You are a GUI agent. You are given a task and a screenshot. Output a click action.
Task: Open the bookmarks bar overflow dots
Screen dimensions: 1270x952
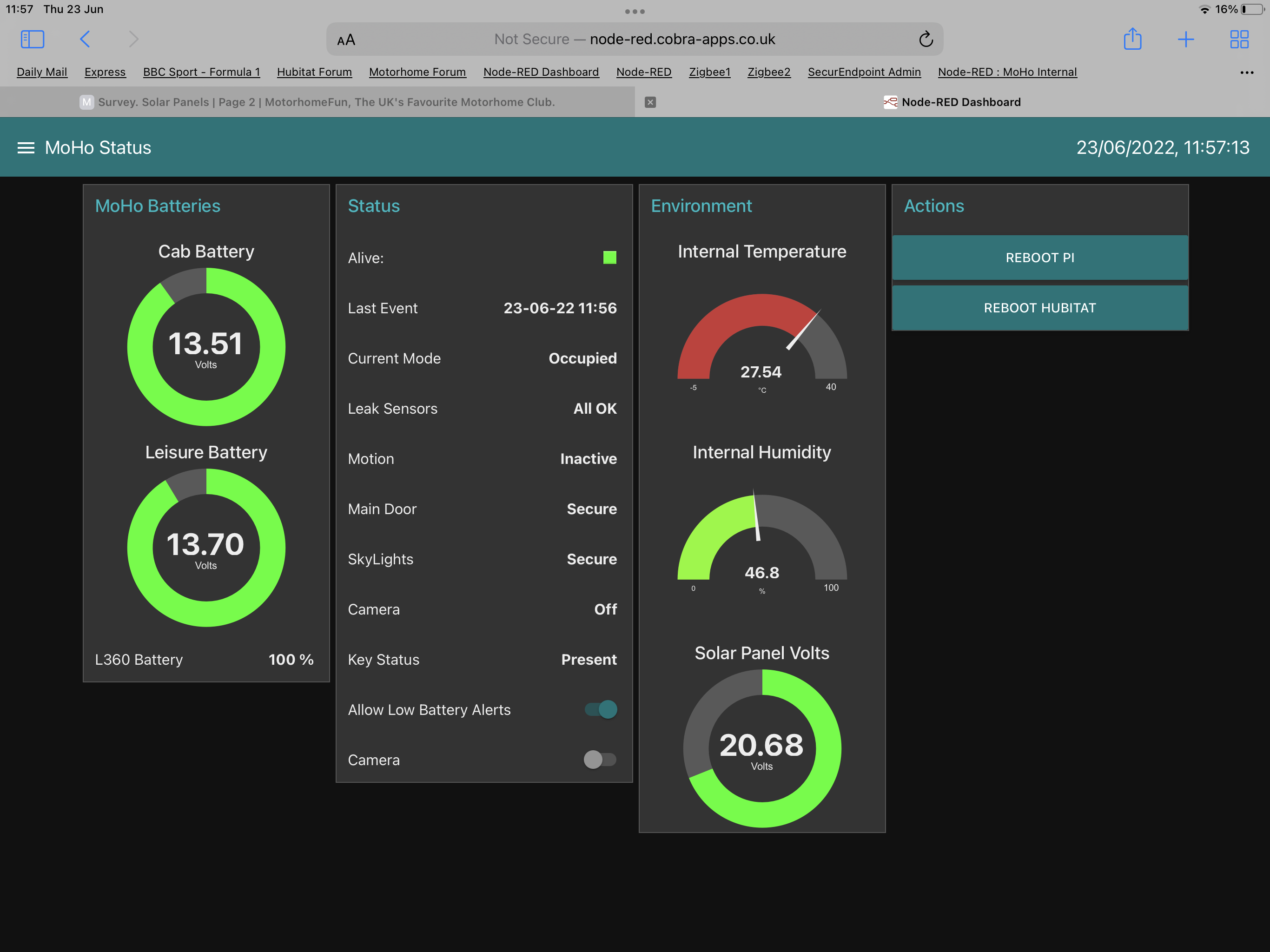(1246, 73)
